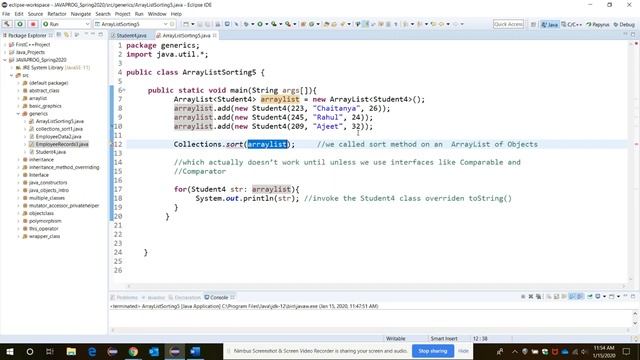The width and height of the screenshot is (640, 360).
Task: Click the red stop button in toolbar
Action: (x=33, y=24)
